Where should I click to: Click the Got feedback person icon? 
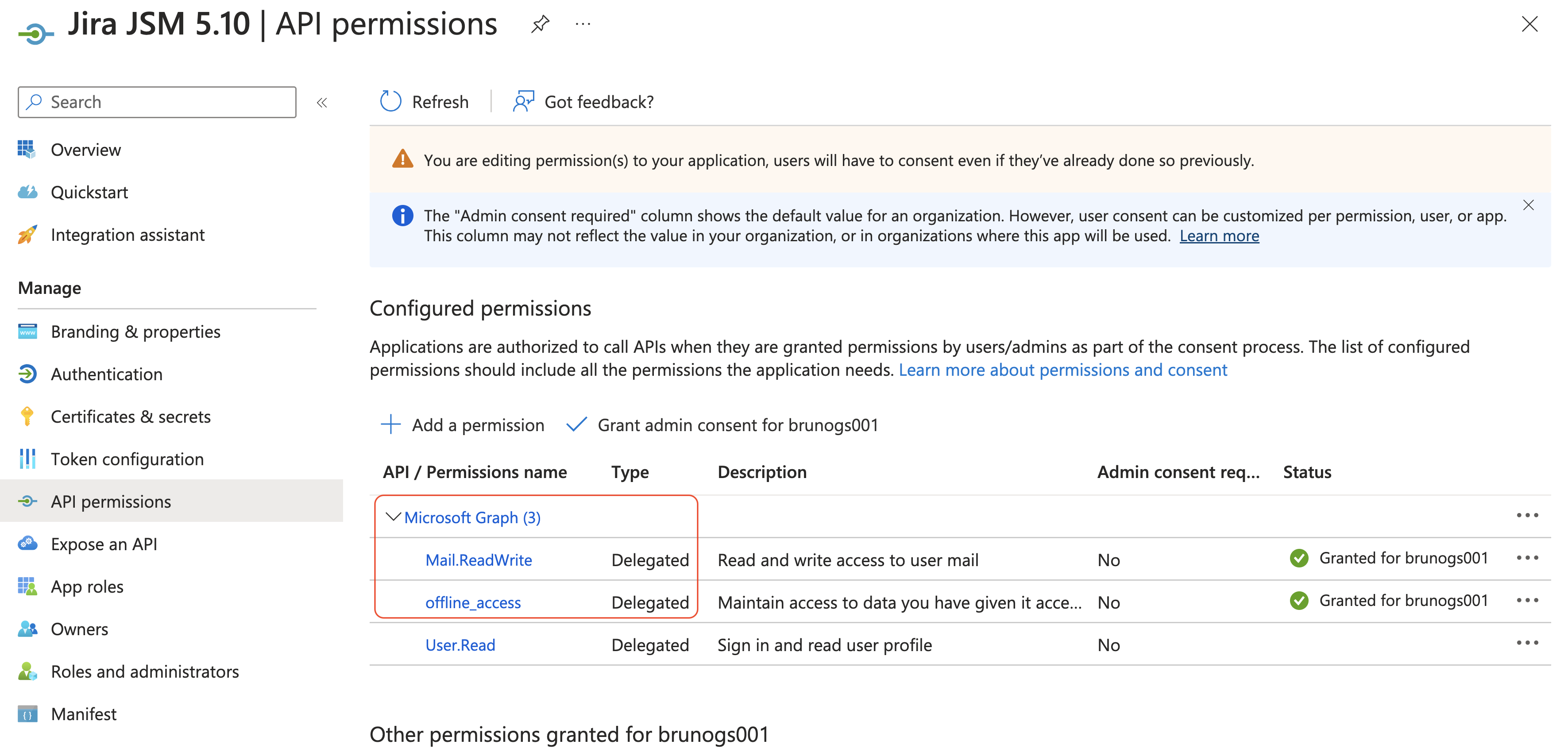[523, 102]
